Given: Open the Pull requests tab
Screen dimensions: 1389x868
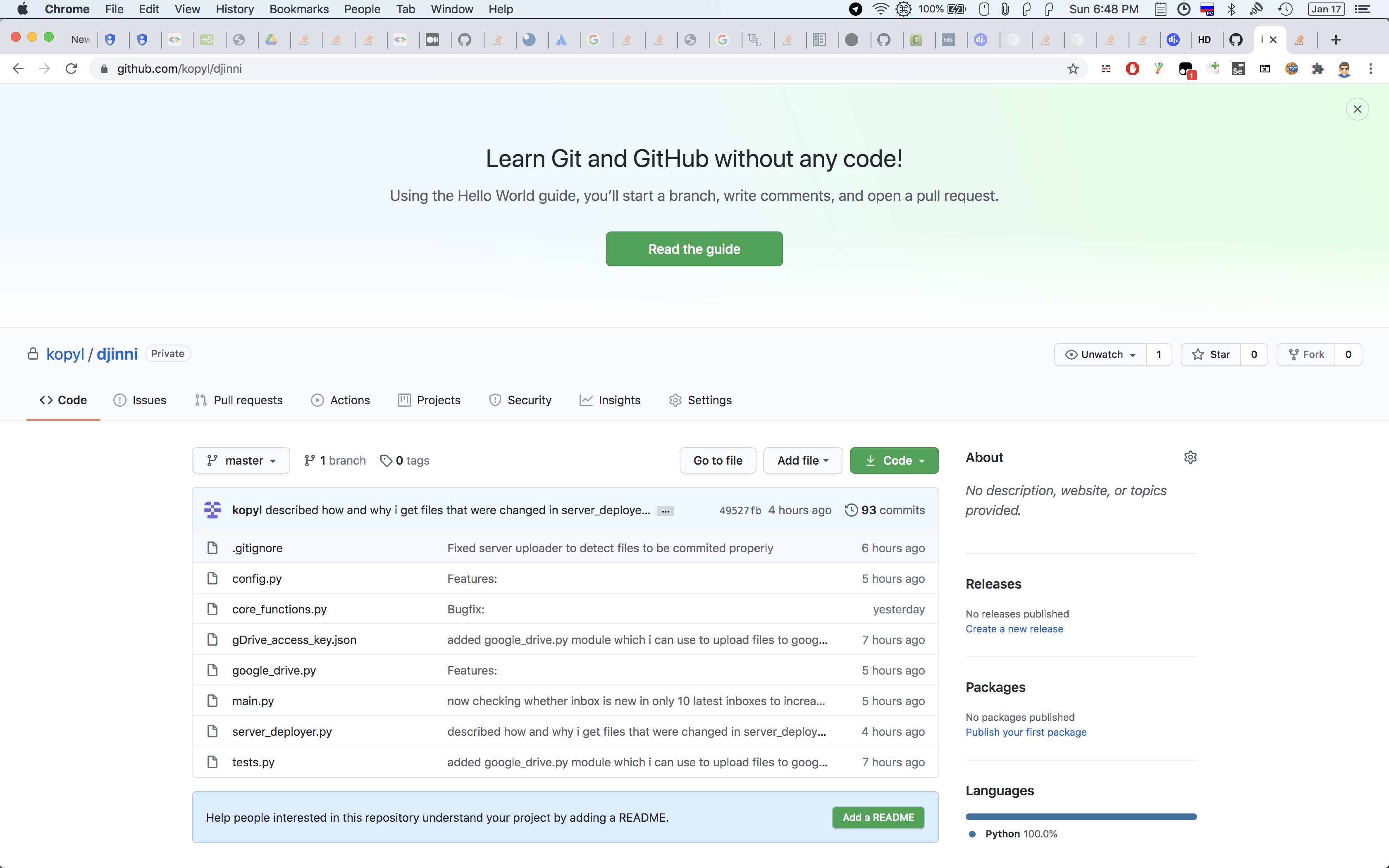Looking at the screenshot, I should pyautogui.click(x=239, y=400).
